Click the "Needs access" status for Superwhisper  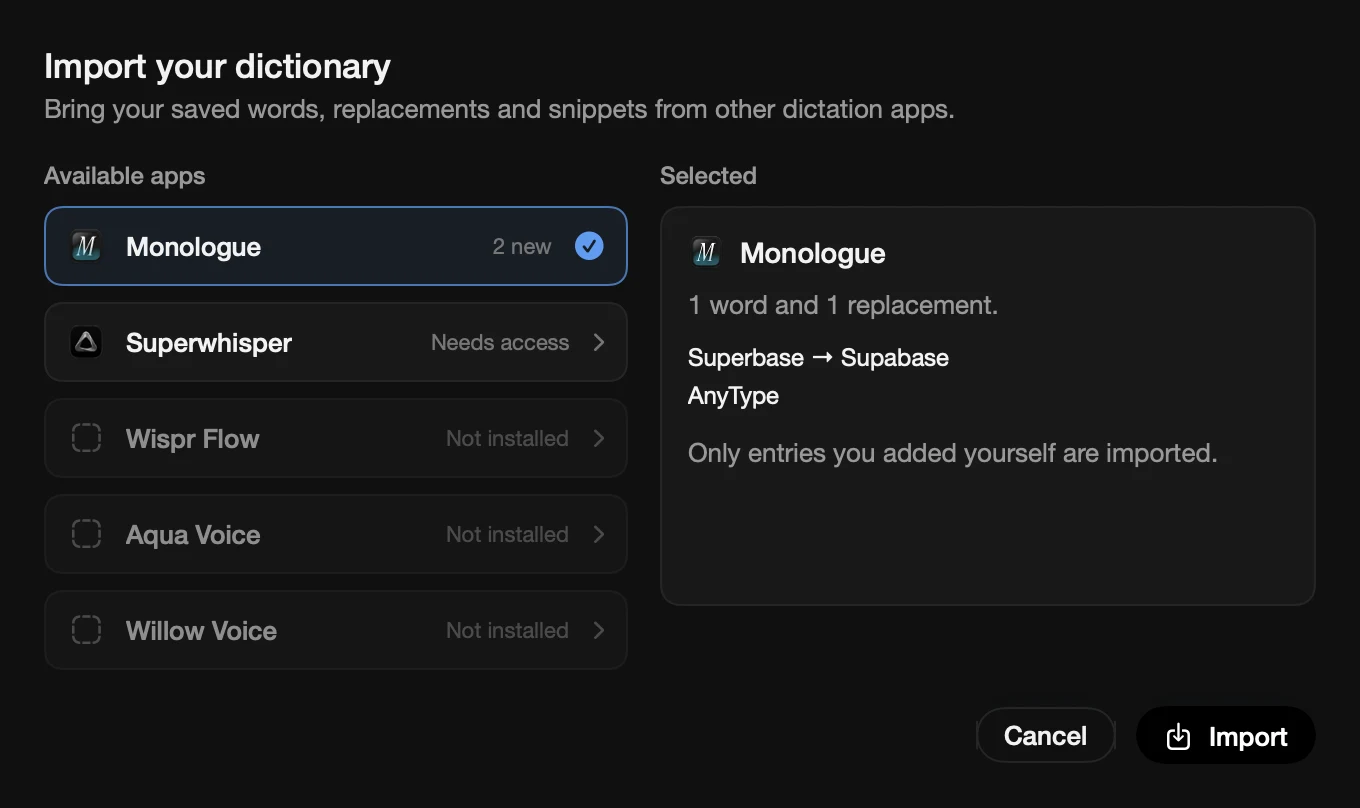pyautogui.click(x=500, y=343)
